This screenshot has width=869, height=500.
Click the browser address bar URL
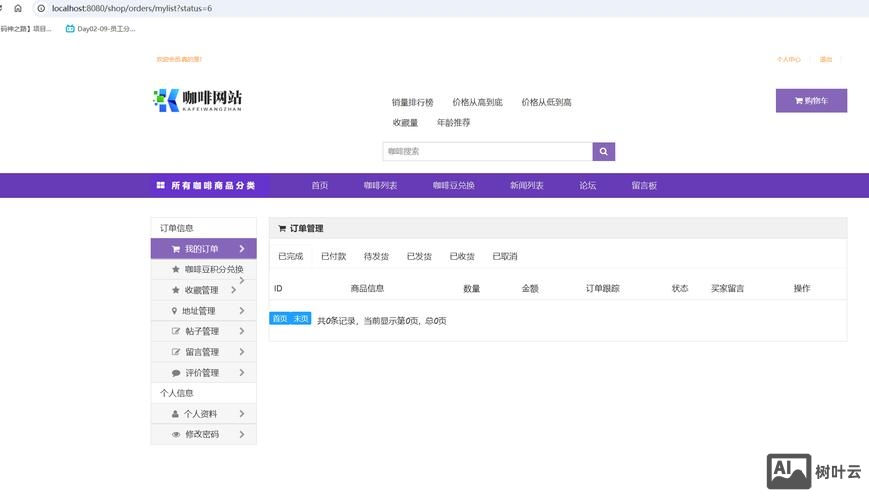point(132,8)
